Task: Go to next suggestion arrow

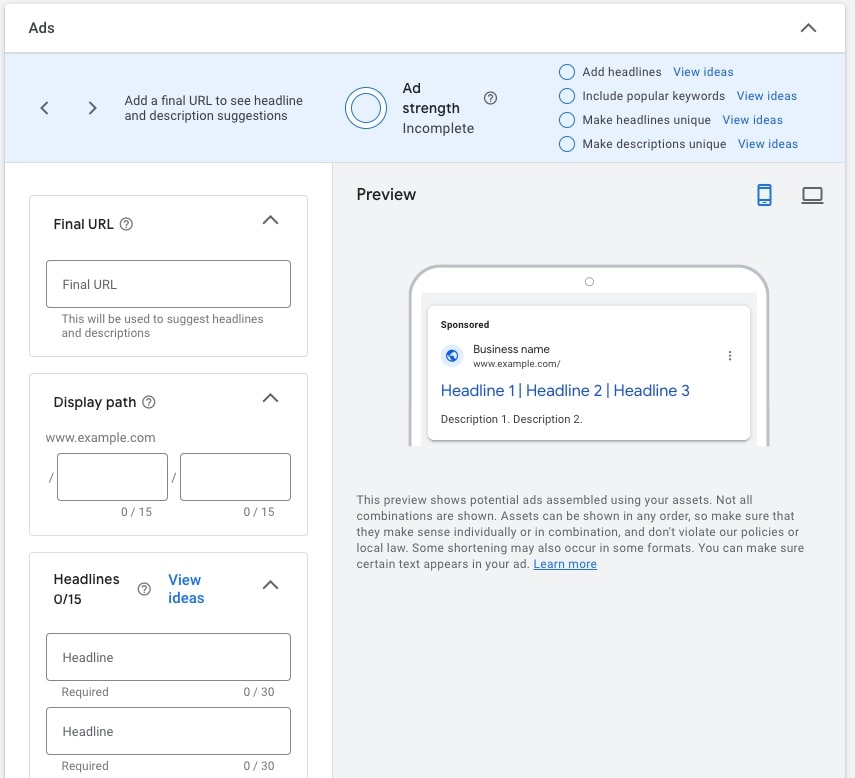Action: coord(92,108)
